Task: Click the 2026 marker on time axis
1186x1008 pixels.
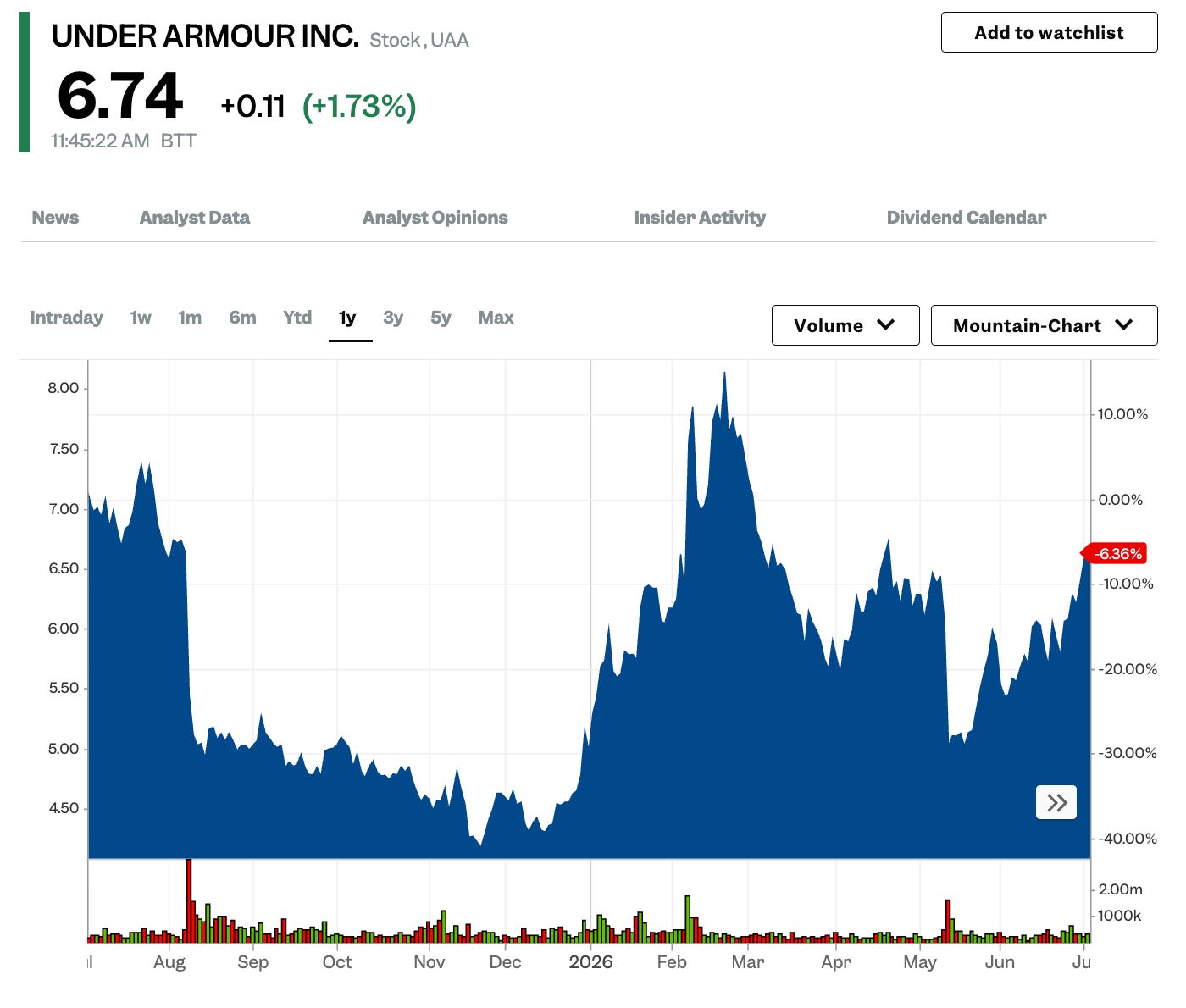Action: (x=590, y=962)
